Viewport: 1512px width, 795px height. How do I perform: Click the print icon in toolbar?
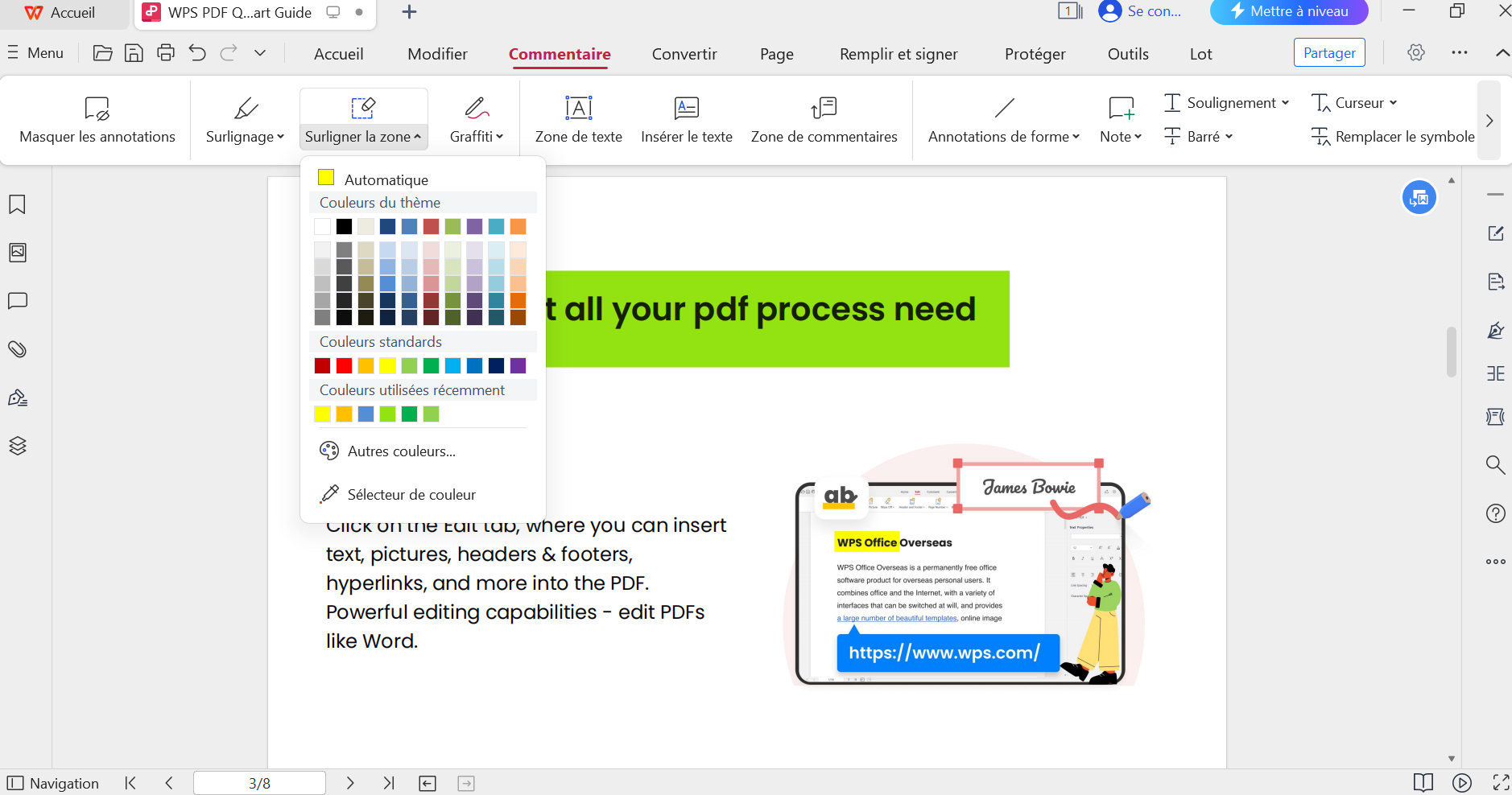click(x=166, y=53)
